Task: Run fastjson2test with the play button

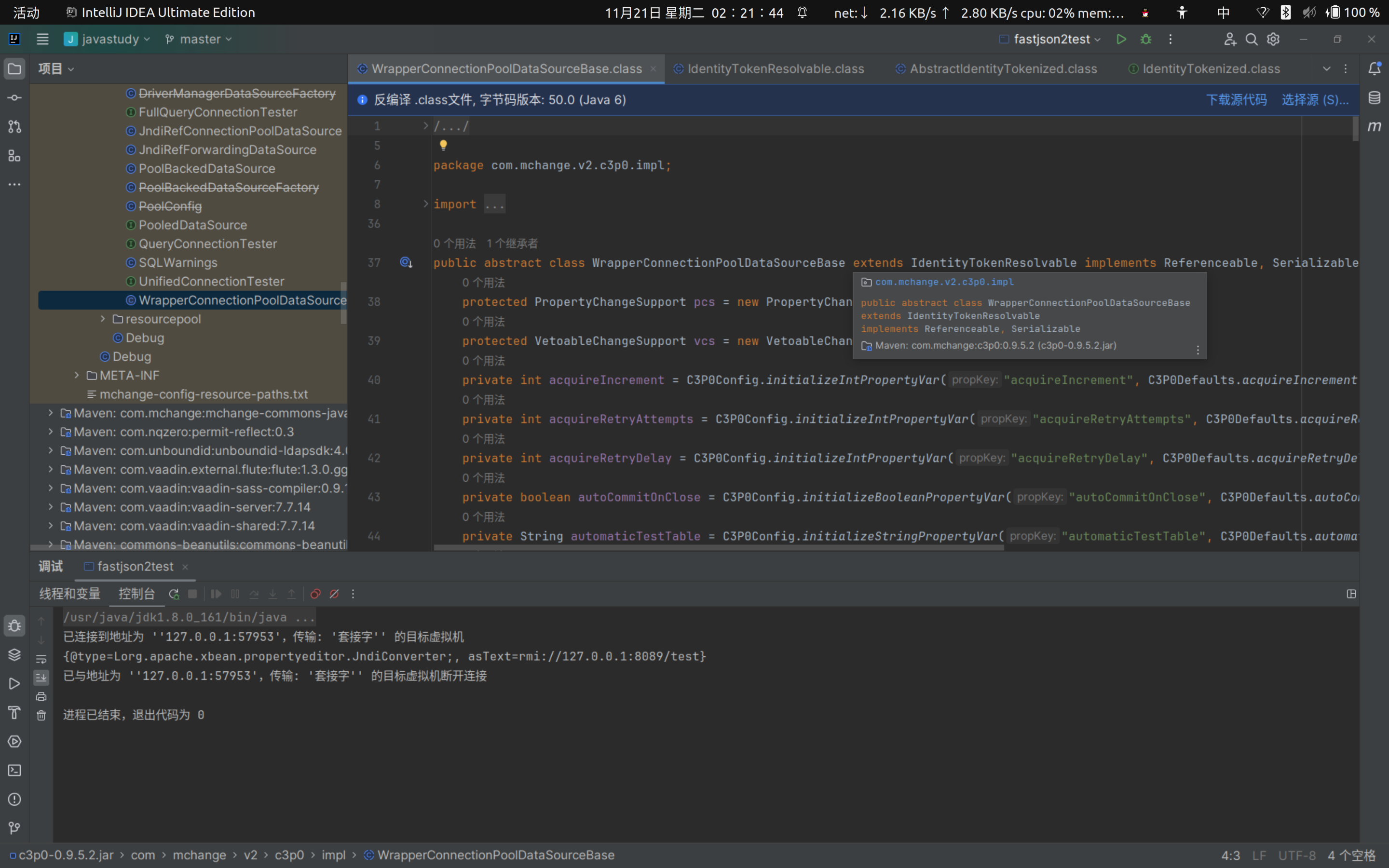Action: pos(1121,39)
